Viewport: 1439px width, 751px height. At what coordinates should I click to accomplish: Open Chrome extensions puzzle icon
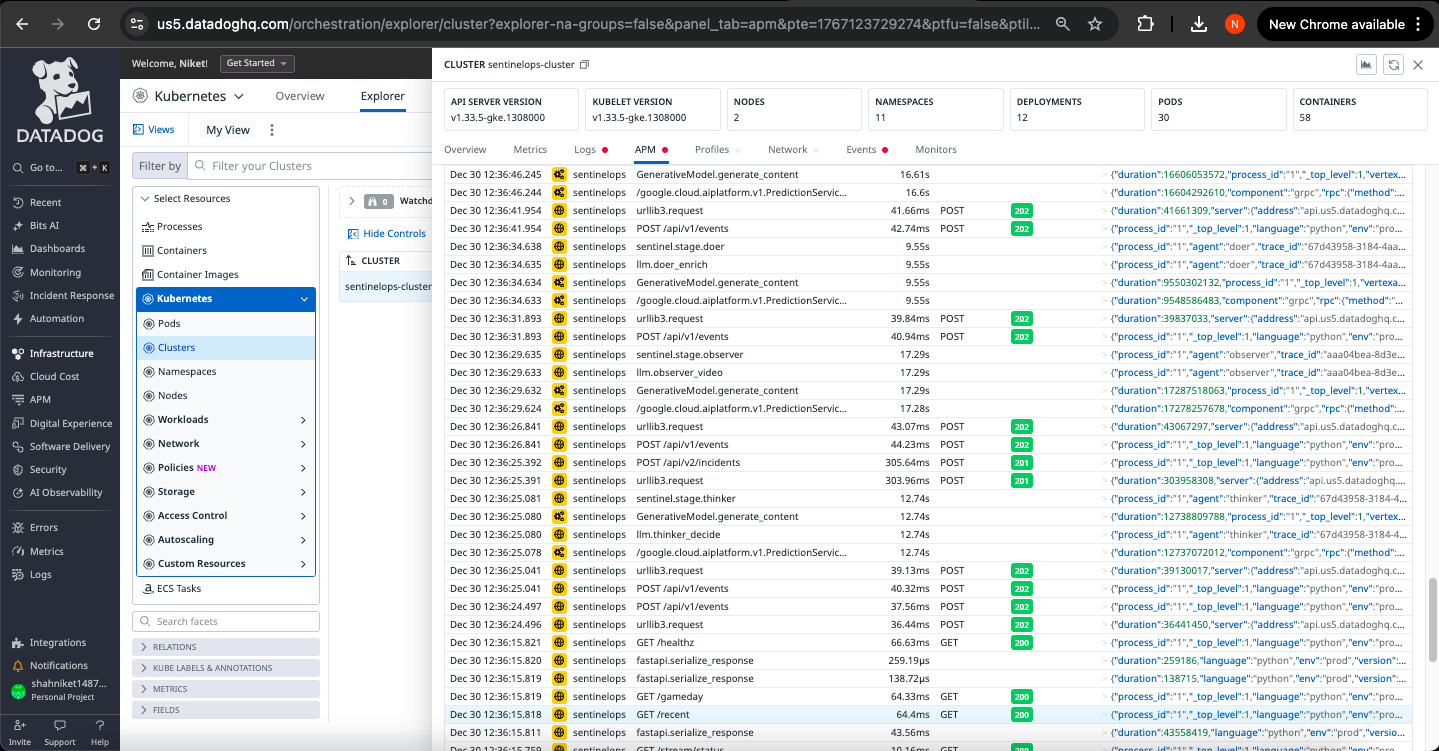tap(1146, 24)
